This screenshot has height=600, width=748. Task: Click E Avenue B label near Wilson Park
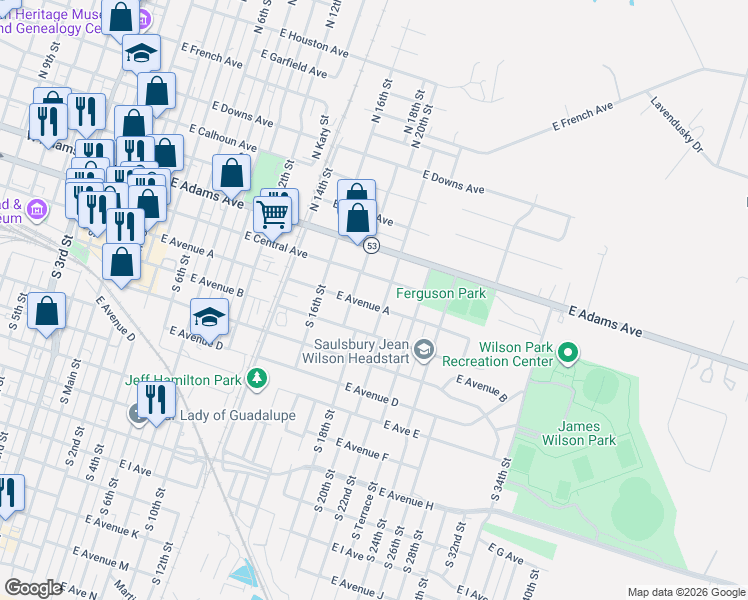pos(482,388)
